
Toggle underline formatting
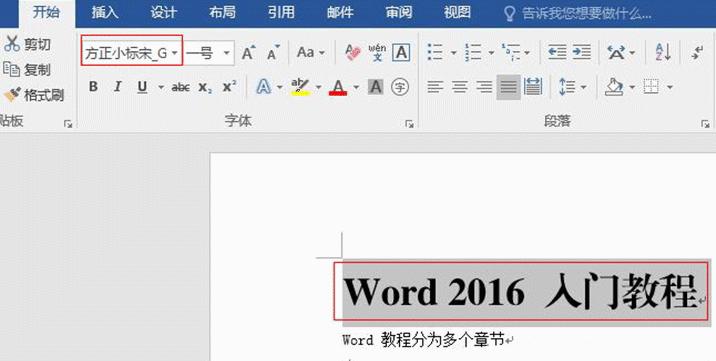[x=142, y=87]
